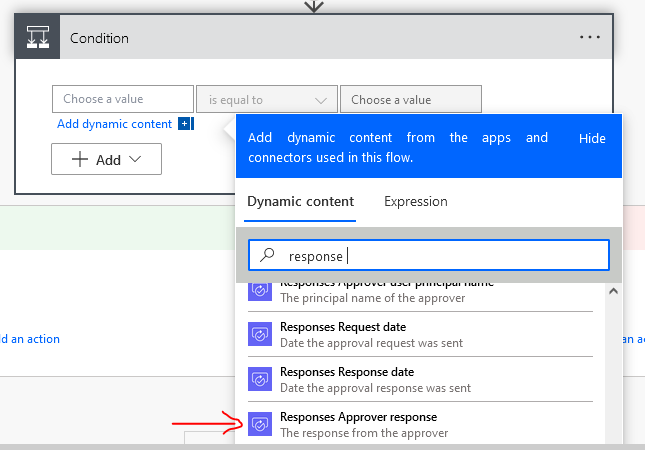
Task: Hide the dynamic content panel
Action: click(592, 138)
